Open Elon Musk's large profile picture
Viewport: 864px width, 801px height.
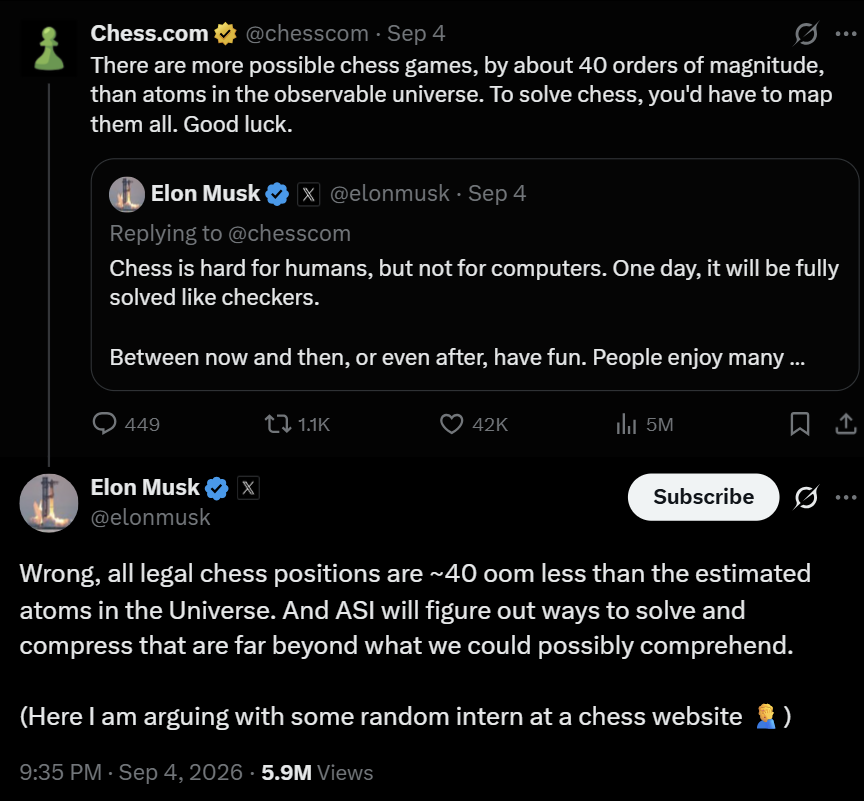48,502
